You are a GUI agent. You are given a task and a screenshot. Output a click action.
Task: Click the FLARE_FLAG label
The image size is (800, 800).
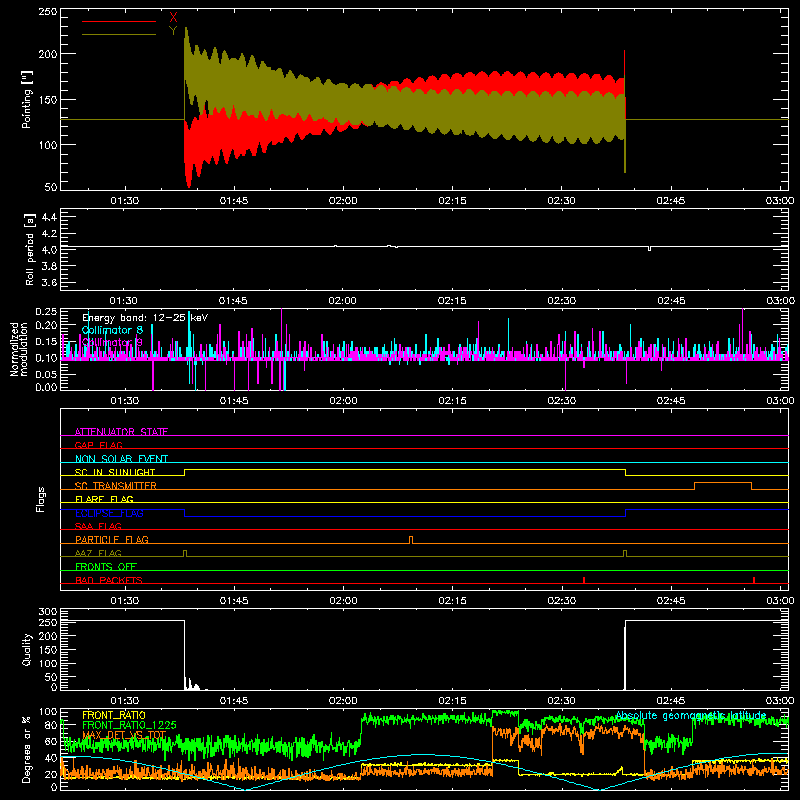pyautogui.click(x=104, y=499)
